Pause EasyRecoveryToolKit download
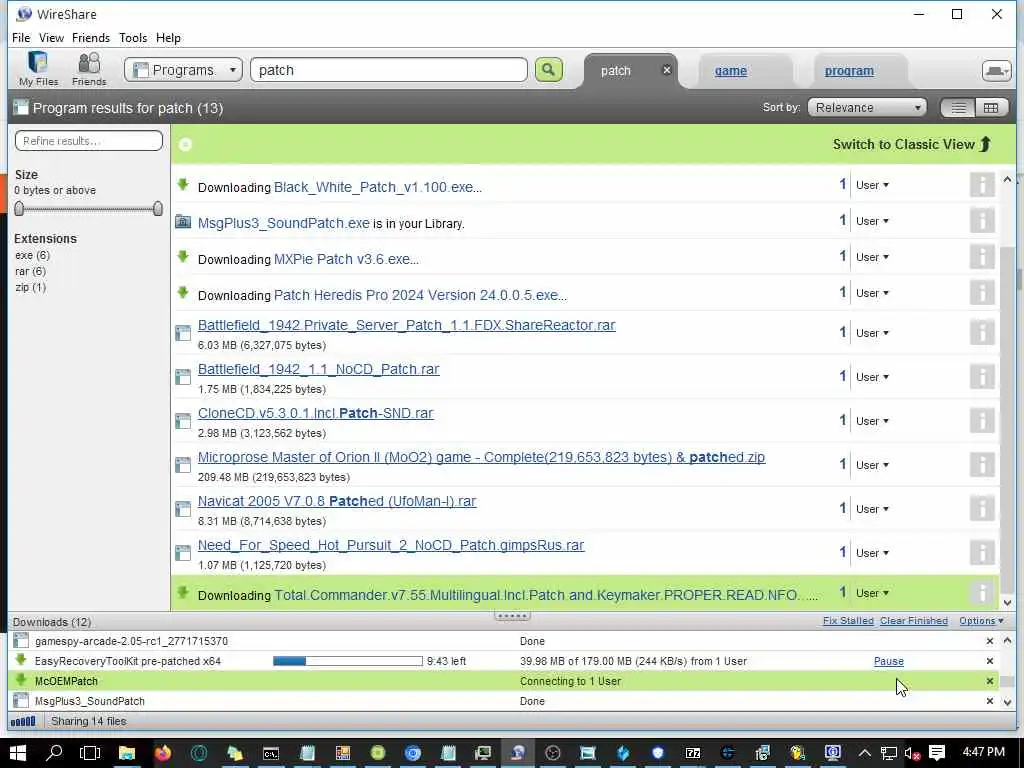Screen dimensions: 1024x768 pos(888,662)
